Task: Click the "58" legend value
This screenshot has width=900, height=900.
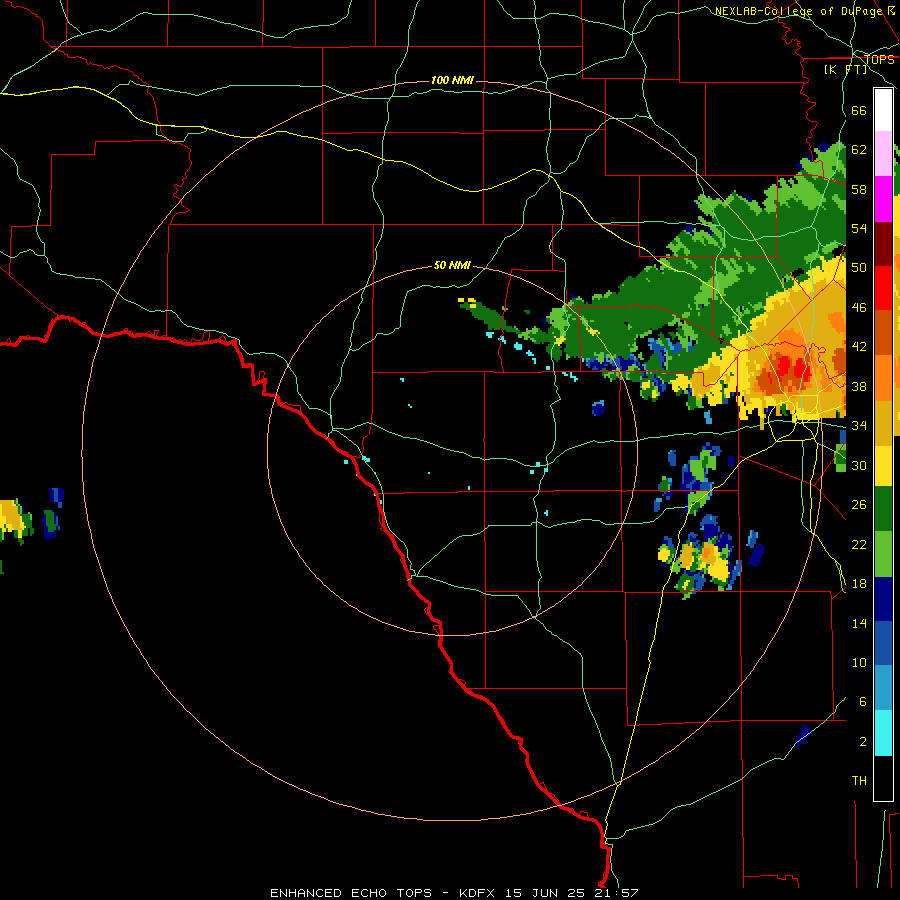Action: [859, 189]
